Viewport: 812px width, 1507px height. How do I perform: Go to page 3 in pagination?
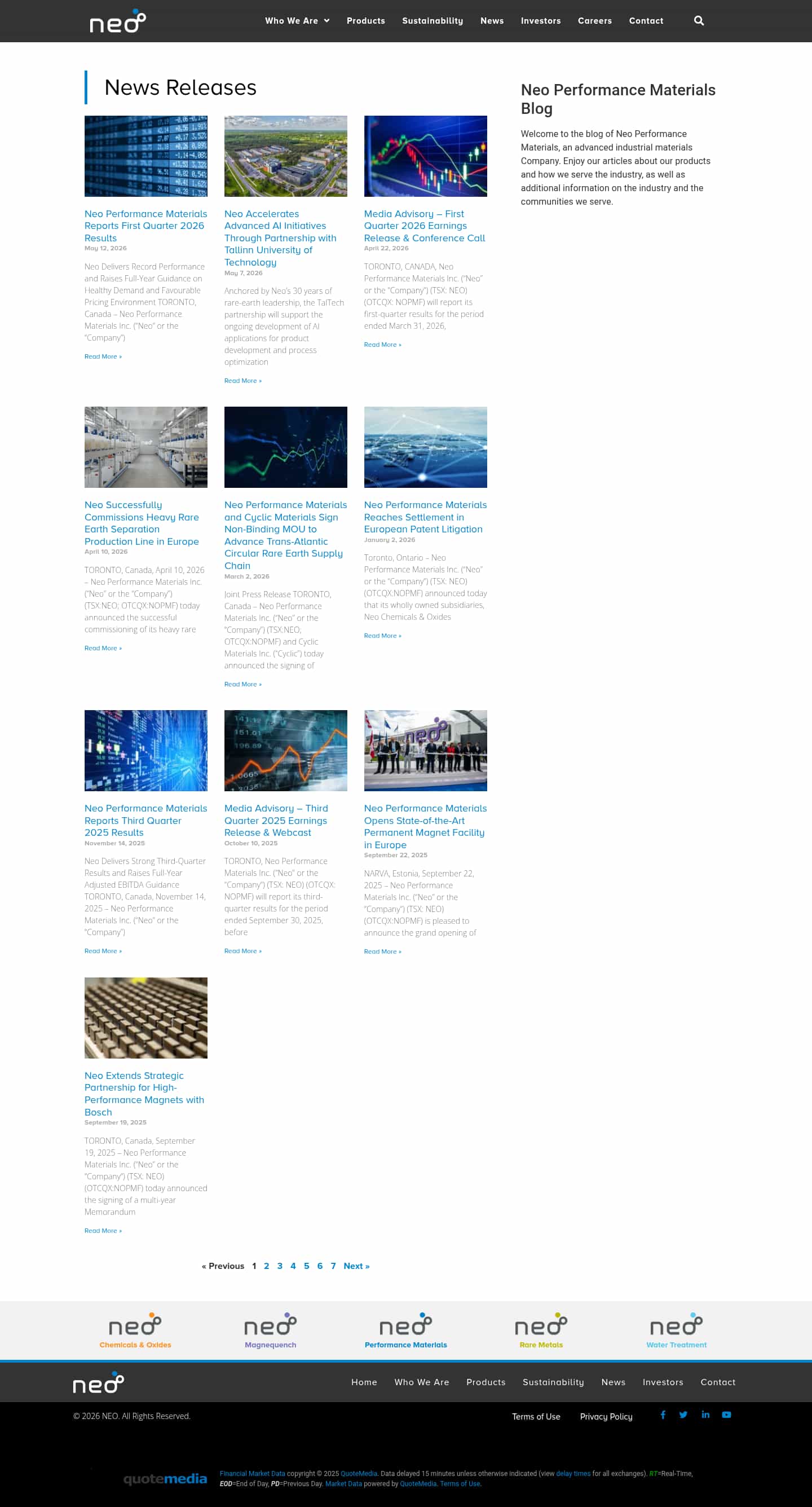coord(280,1266)
